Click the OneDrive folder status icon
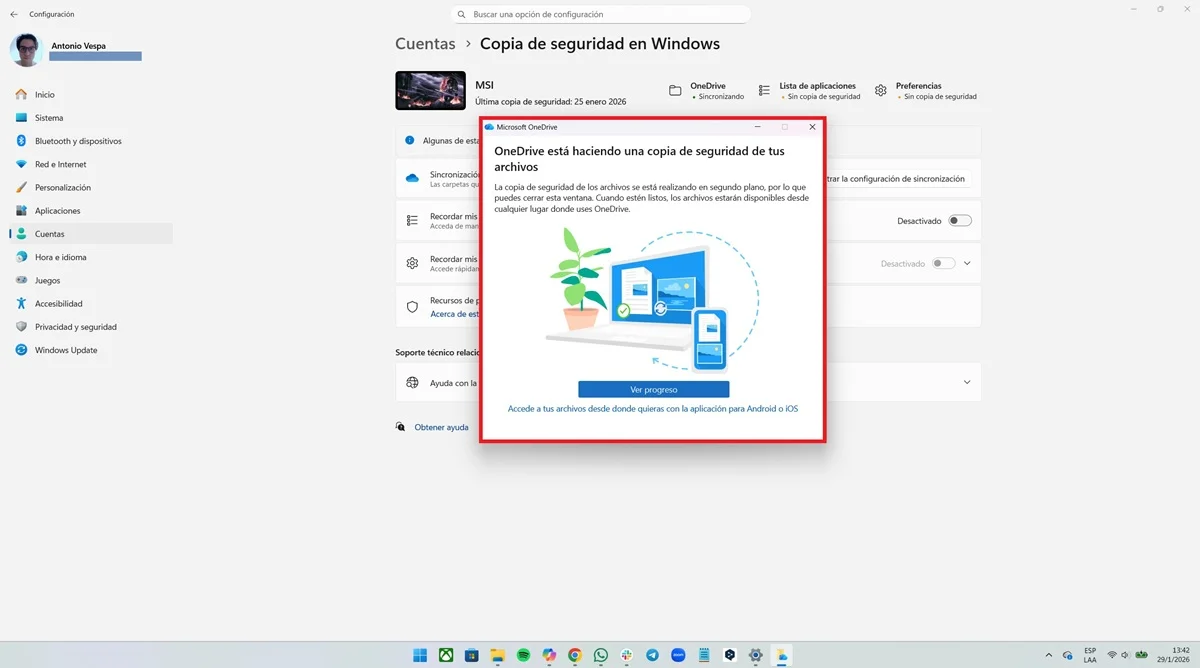This screenshot has width=1200, height=668. [675, 91]
